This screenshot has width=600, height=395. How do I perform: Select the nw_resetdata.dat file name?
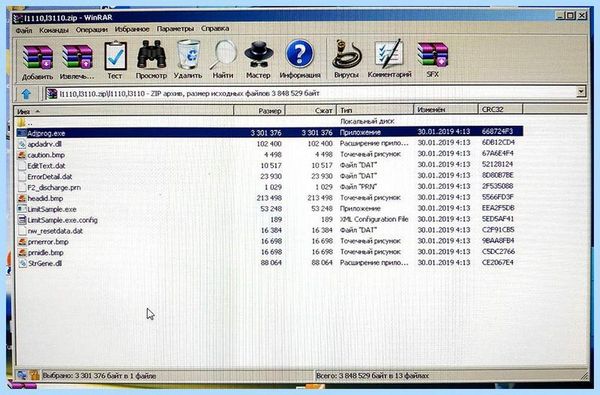tap(55, 231)
